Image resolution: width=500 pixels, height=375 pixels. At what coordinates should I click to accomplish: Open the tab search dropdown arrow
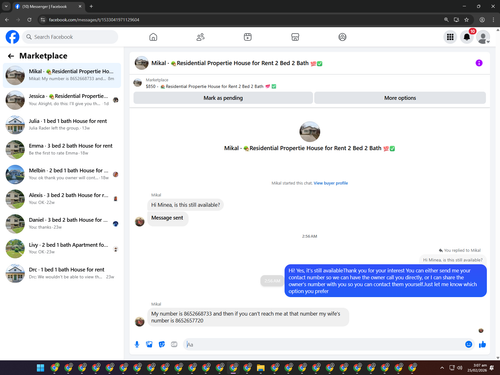tap(6, 6)
